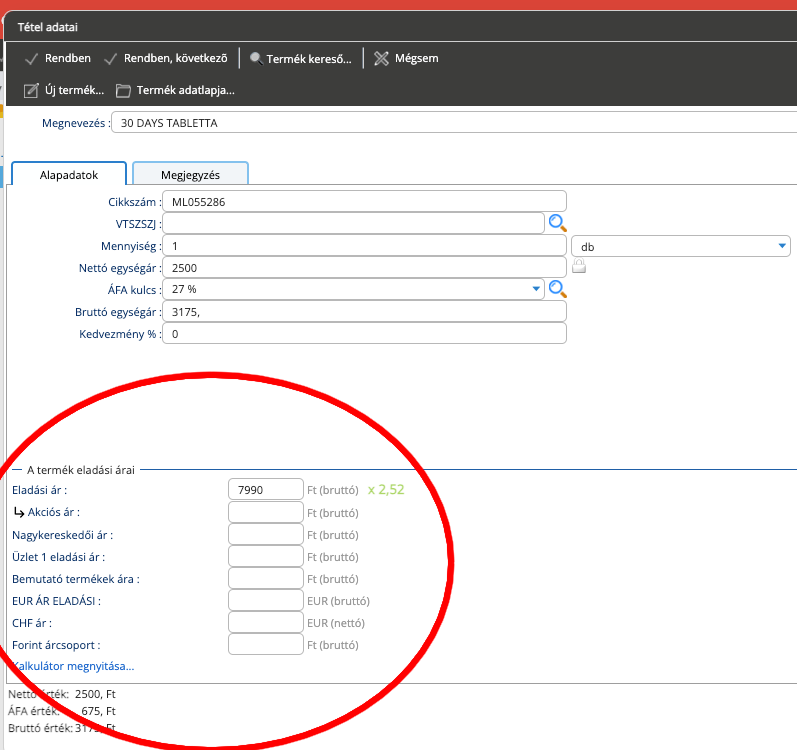
Task: Click the ÁFA érték 675, Ft text
Action: (62, 711)
